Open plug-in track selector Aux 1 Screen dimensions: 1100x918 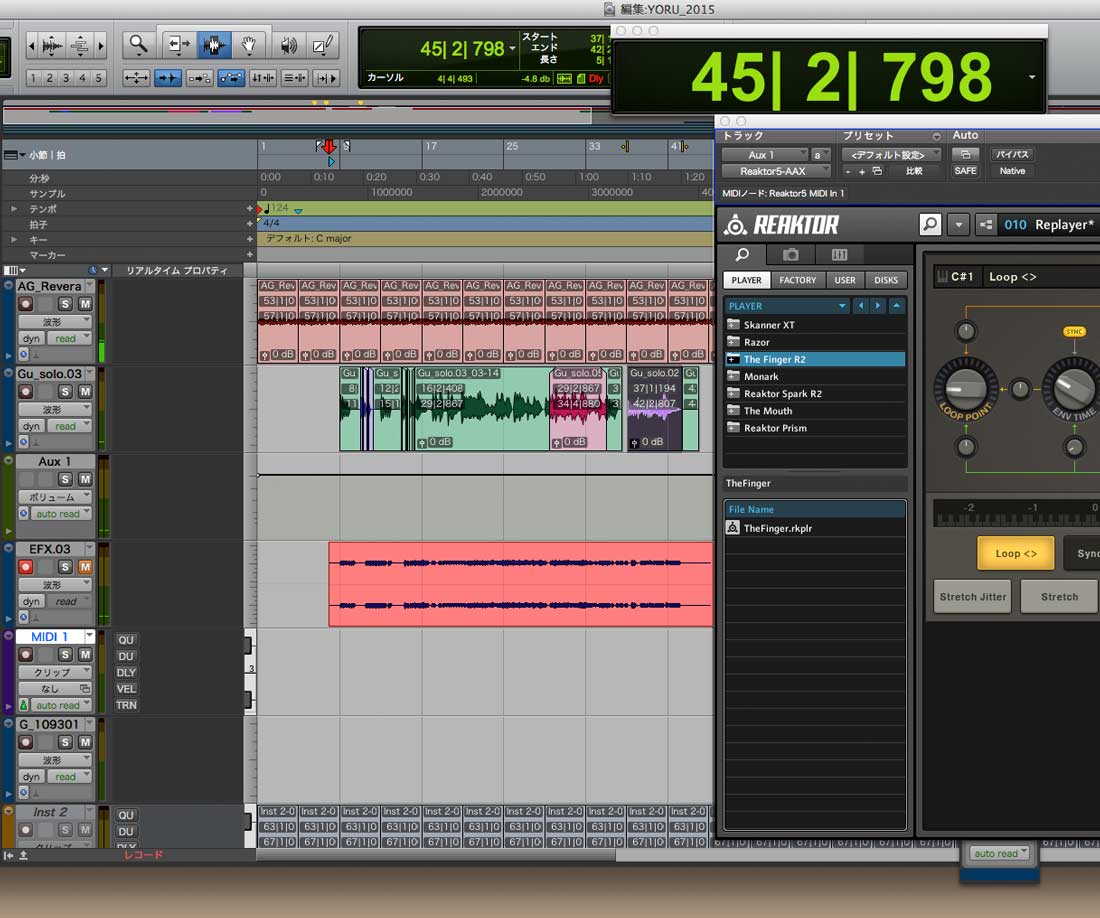pos(766,154)
